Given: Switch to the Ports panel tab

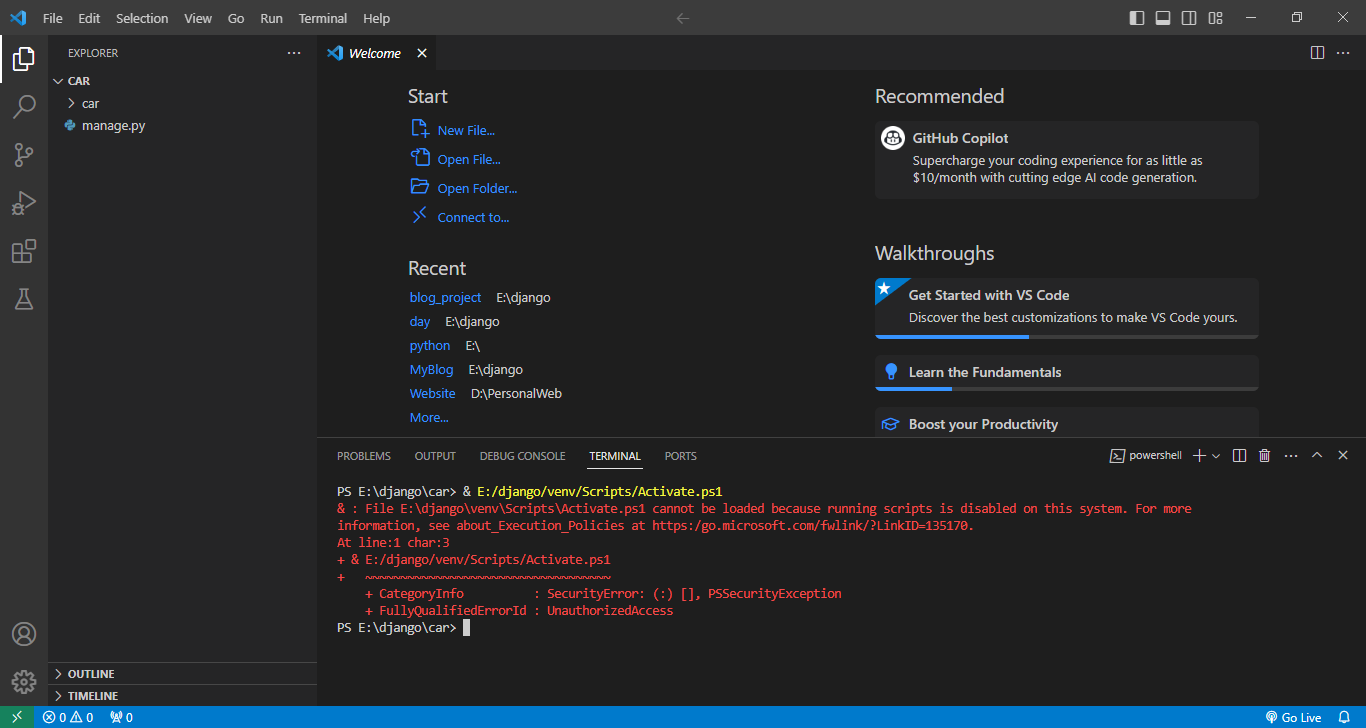Looking at the screenshot, I should [x=681, y=456].
